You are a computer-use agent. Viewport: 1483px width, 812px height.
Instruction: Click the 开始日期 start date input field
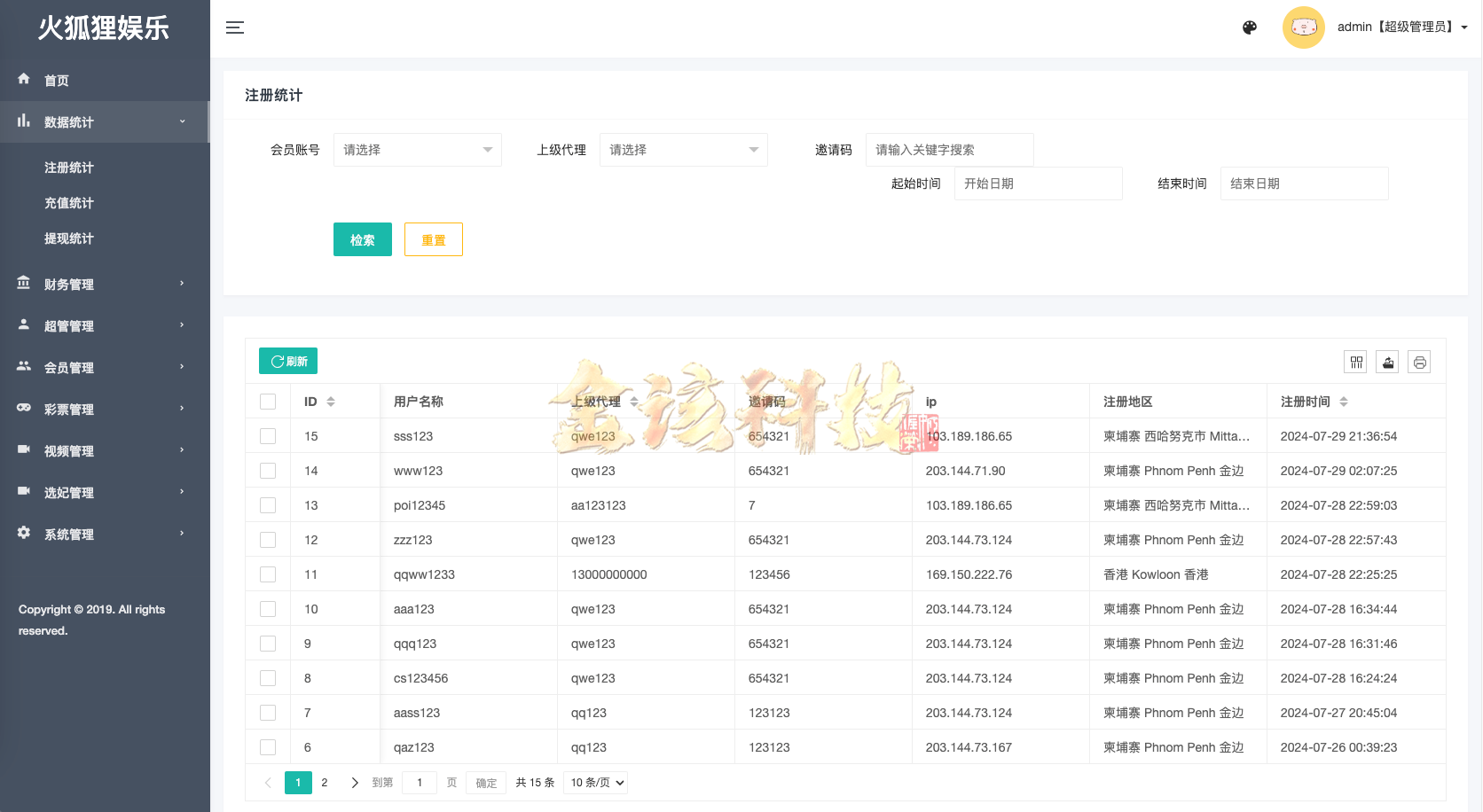(1038, 183)
